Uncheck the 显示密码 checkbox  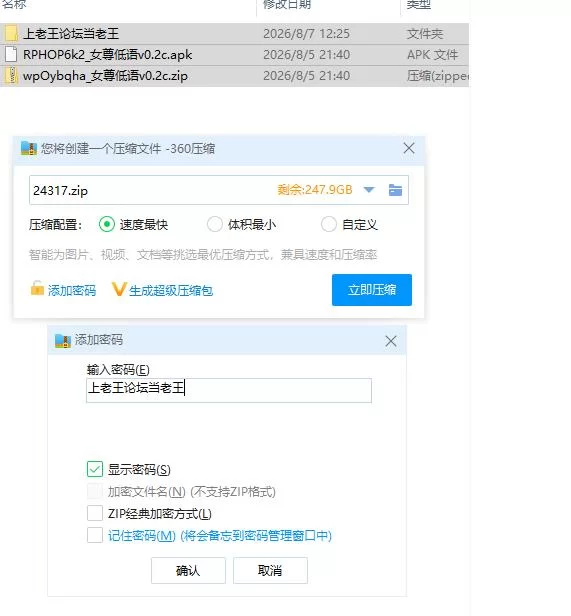click(95, 469)
